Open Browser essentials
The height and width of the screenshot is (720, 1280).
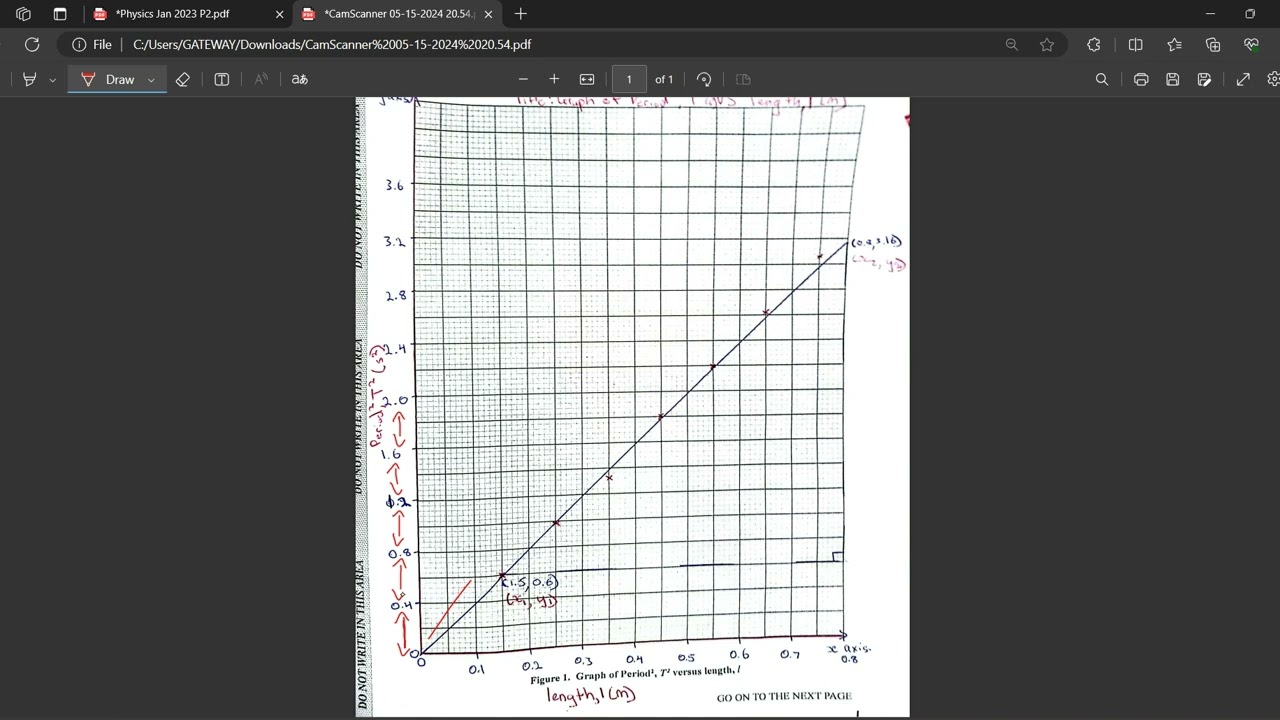click(1251, 44)
